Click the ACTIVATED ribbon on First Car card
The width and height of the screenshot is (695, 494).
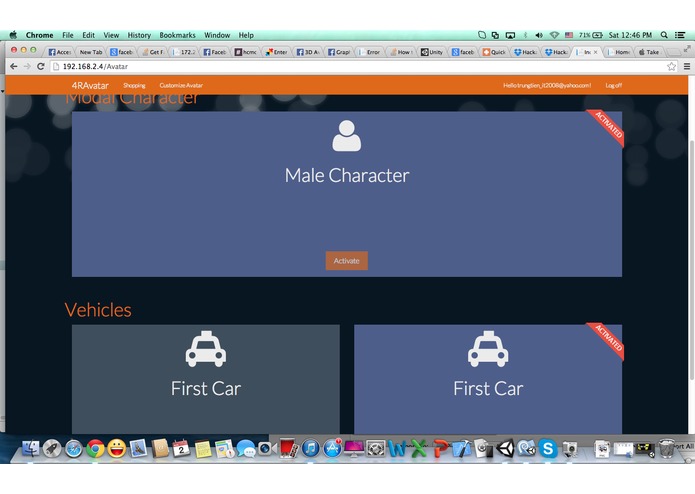tap(607, 340)
